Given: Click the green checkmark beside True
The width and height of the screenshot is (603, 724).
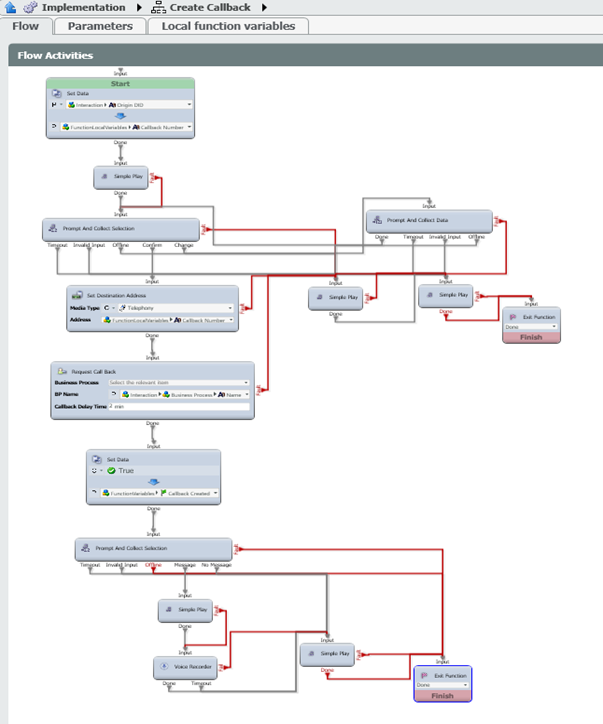Looking at the screenshot, I should click(x=112, y=471).
